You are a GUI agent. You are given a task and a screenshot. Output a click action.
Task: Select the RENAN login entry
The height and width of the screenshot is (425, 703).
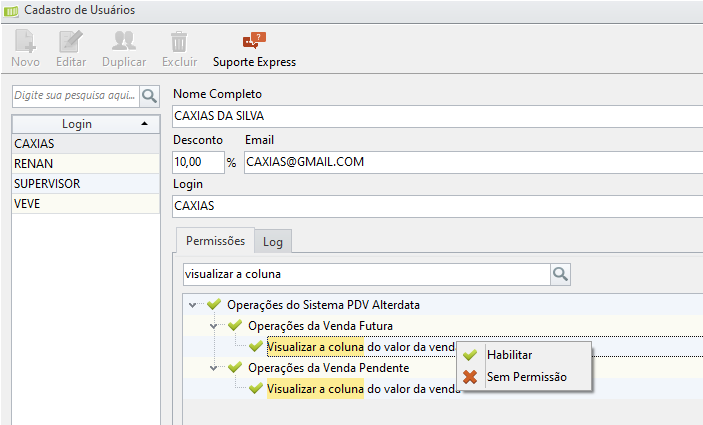(x=34, y=164)
